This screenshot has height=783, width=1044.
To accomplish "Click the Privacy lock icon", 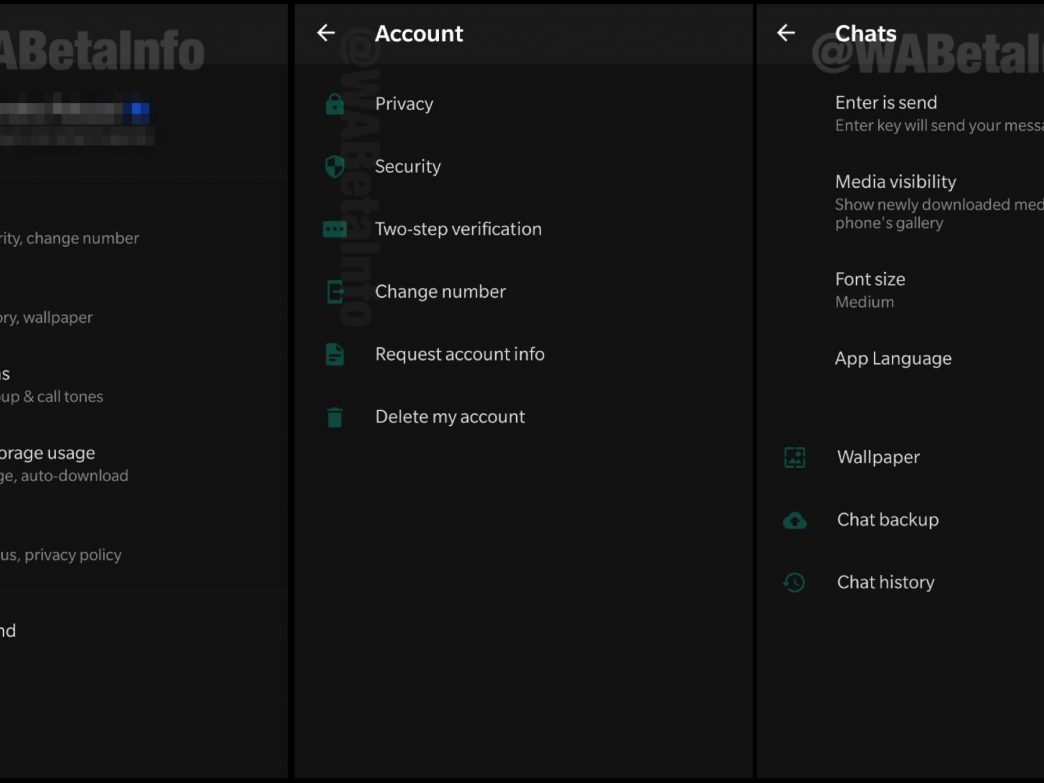I will (335, 104).
